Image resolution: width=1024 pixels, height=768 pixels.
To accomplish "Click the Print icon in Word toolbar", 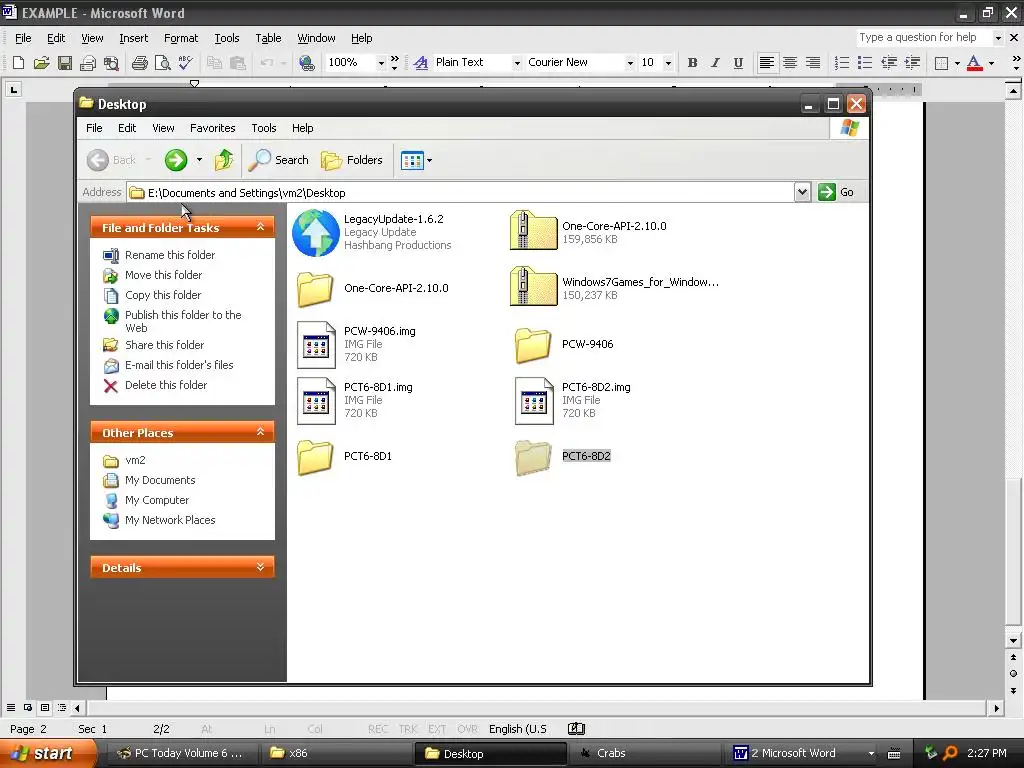I will click(140, 63).
